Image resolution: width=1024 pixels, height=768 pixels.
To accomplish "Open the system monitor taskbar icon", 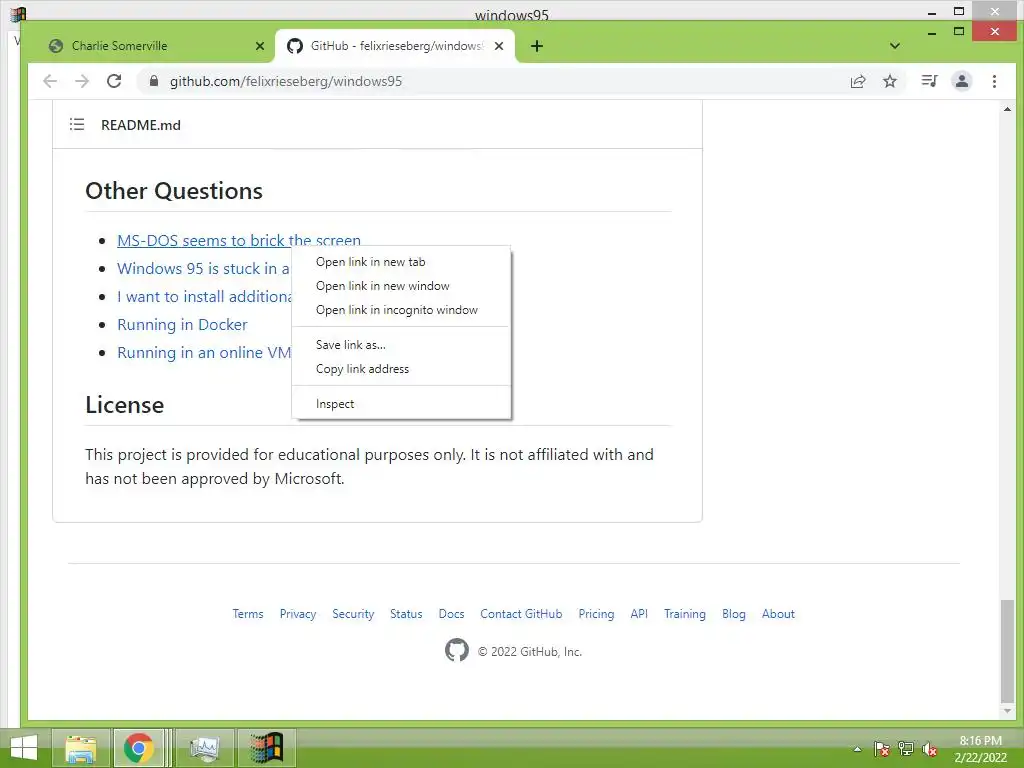I will click(x=205, y=748).
